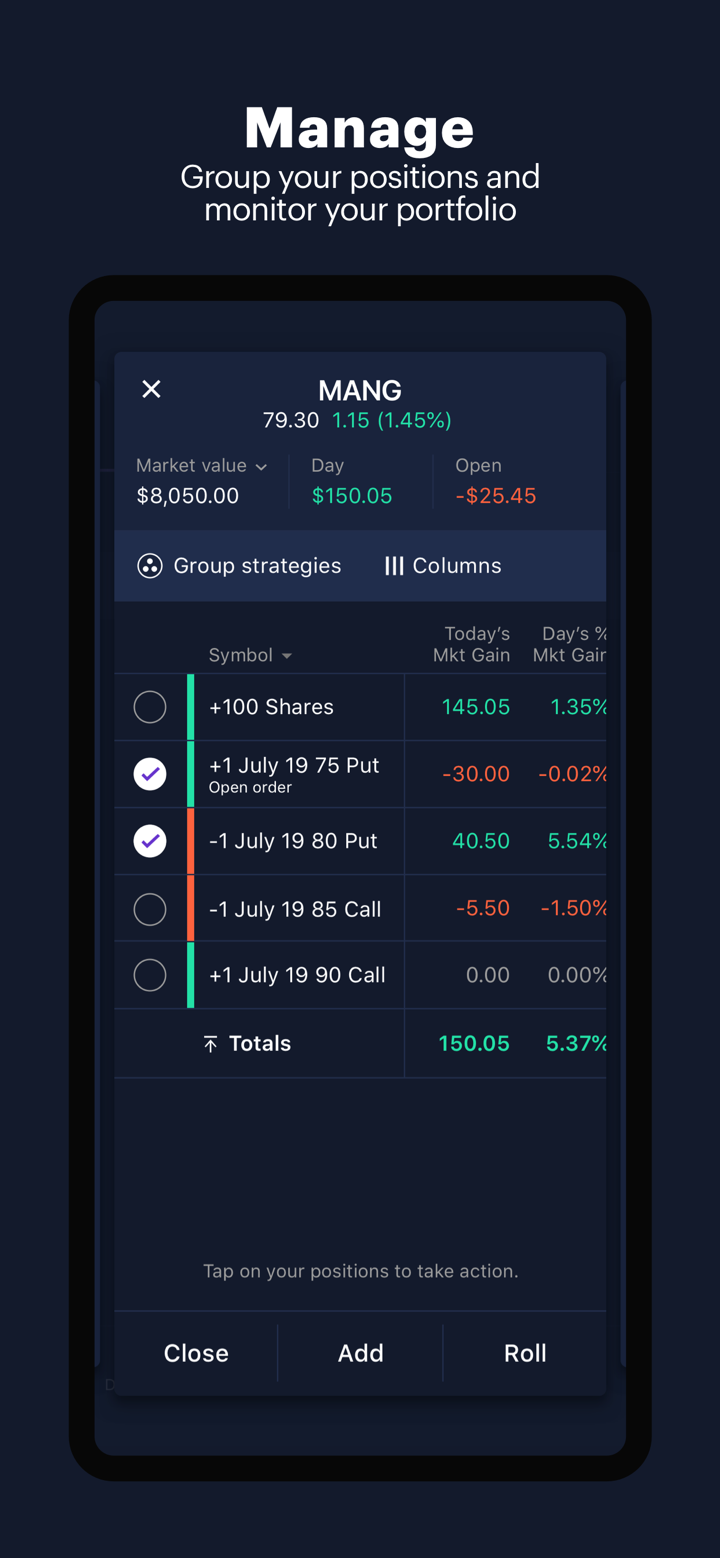This screenshot has height=1558, width=720.
Task: Tap the Day's % Mkt Gain header
Action: (x=569, y=644)
